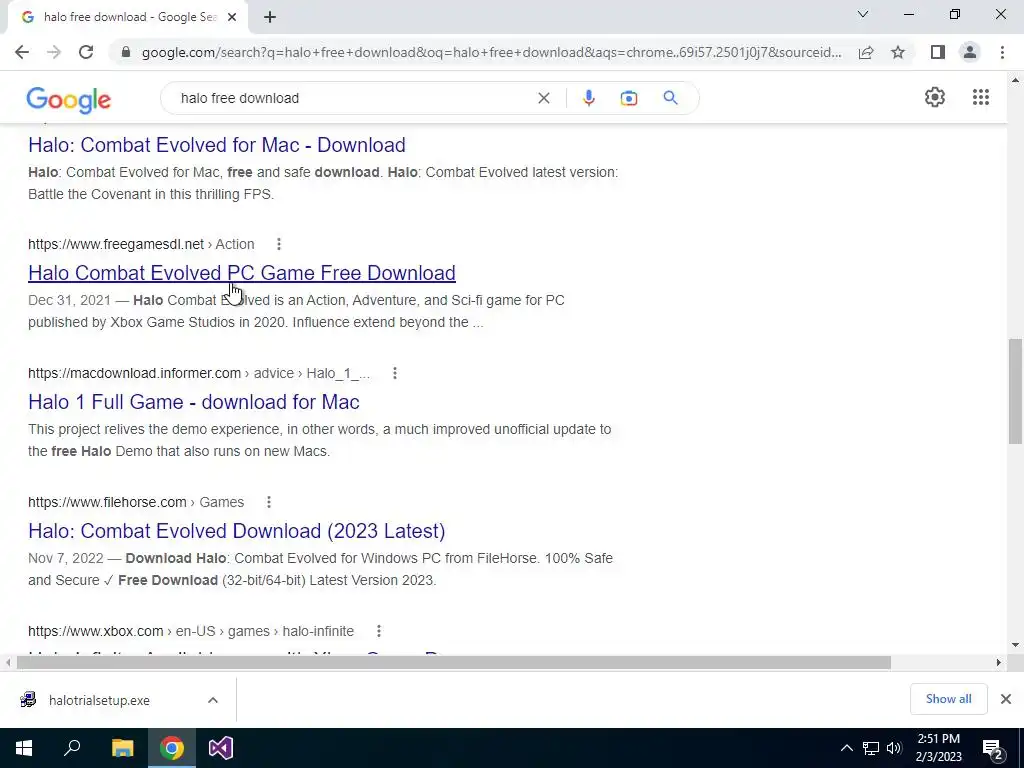Open volume control in system tray

click(894, 748)
